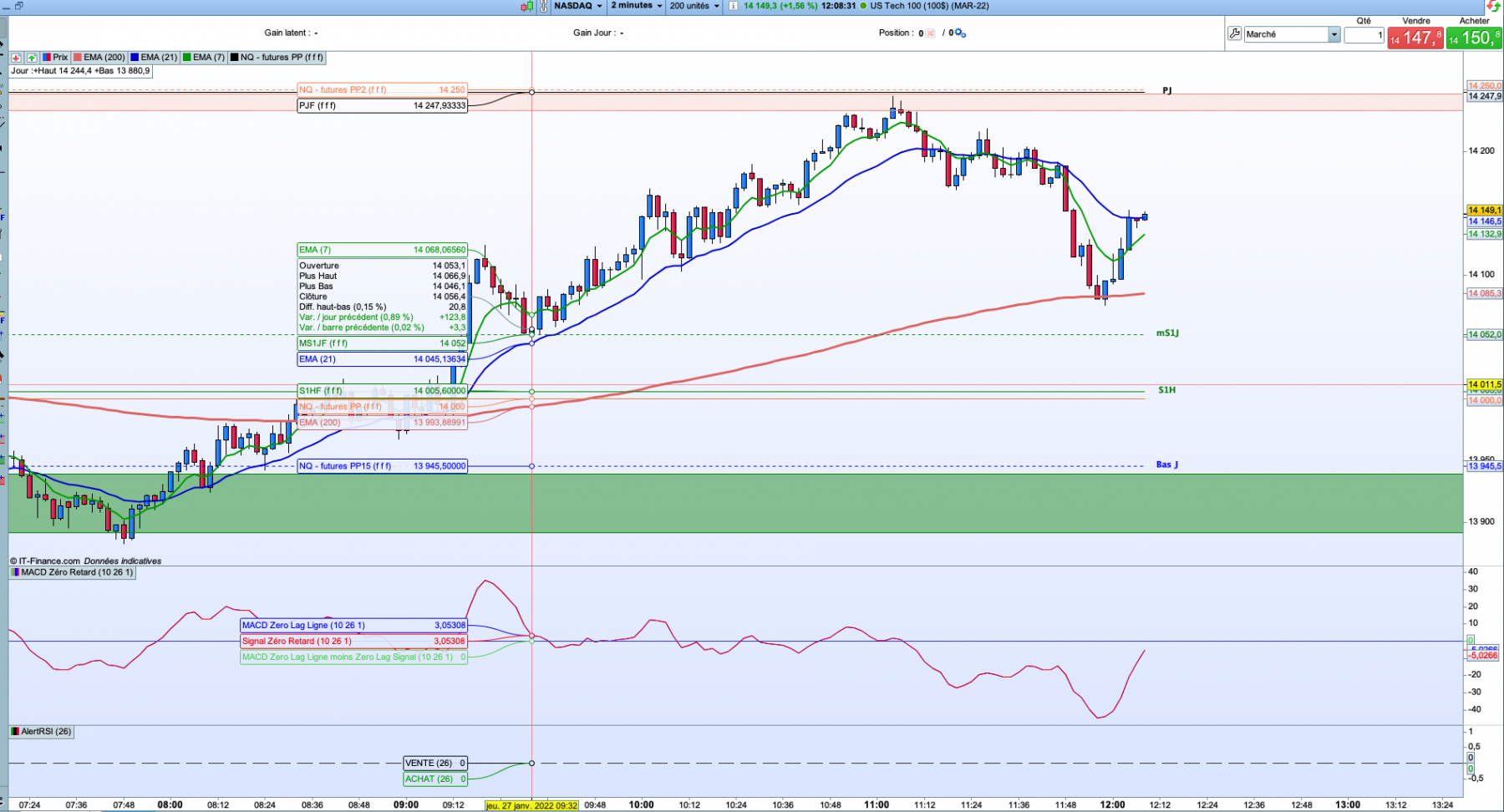The width and height of the screenshot is (1504, 812).
Task: Click the mS1J level label
Action: click(1167, 333)
